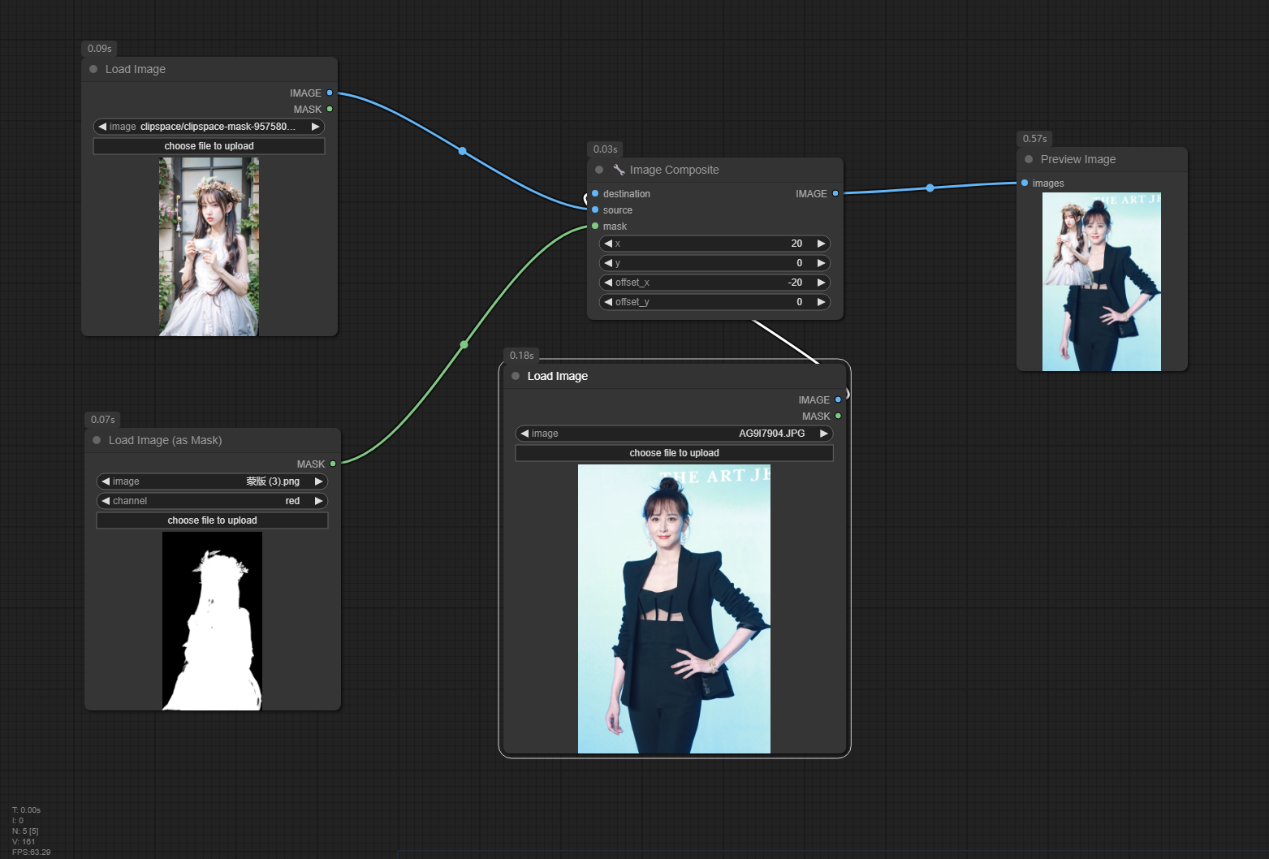Collapse the Preview Image node via title dot
The width and height of the screenshot is (1269, 859).
pyautogui.click(x=1028, y=159)
